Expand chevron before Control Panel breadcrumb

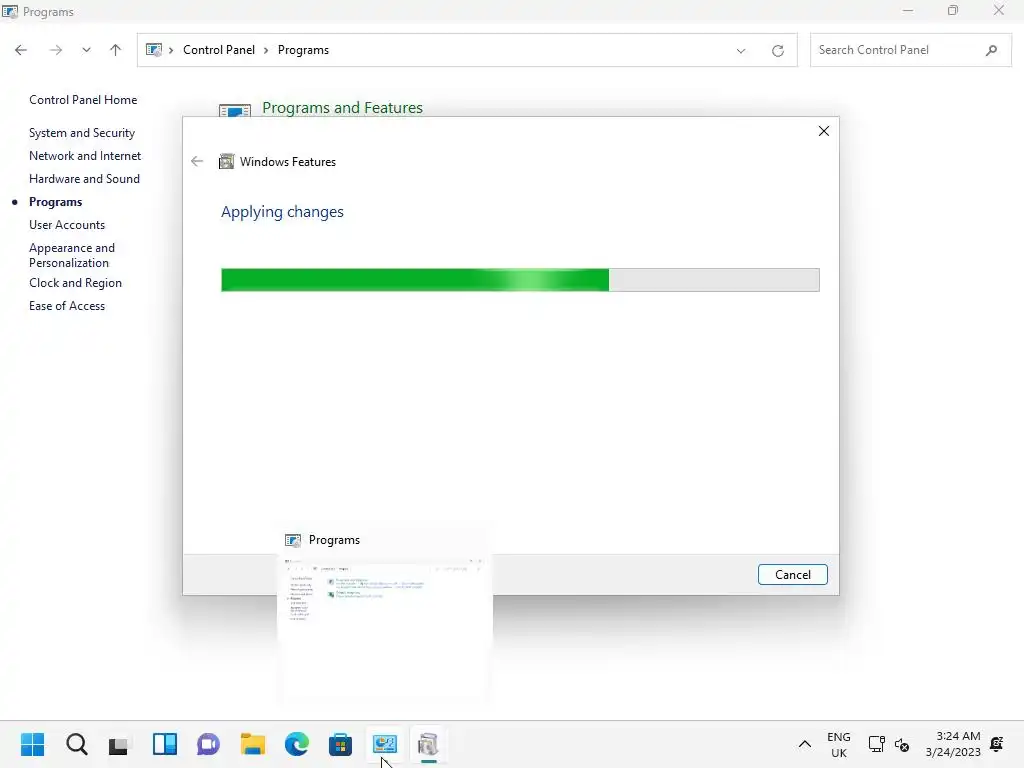click(171, 50)
